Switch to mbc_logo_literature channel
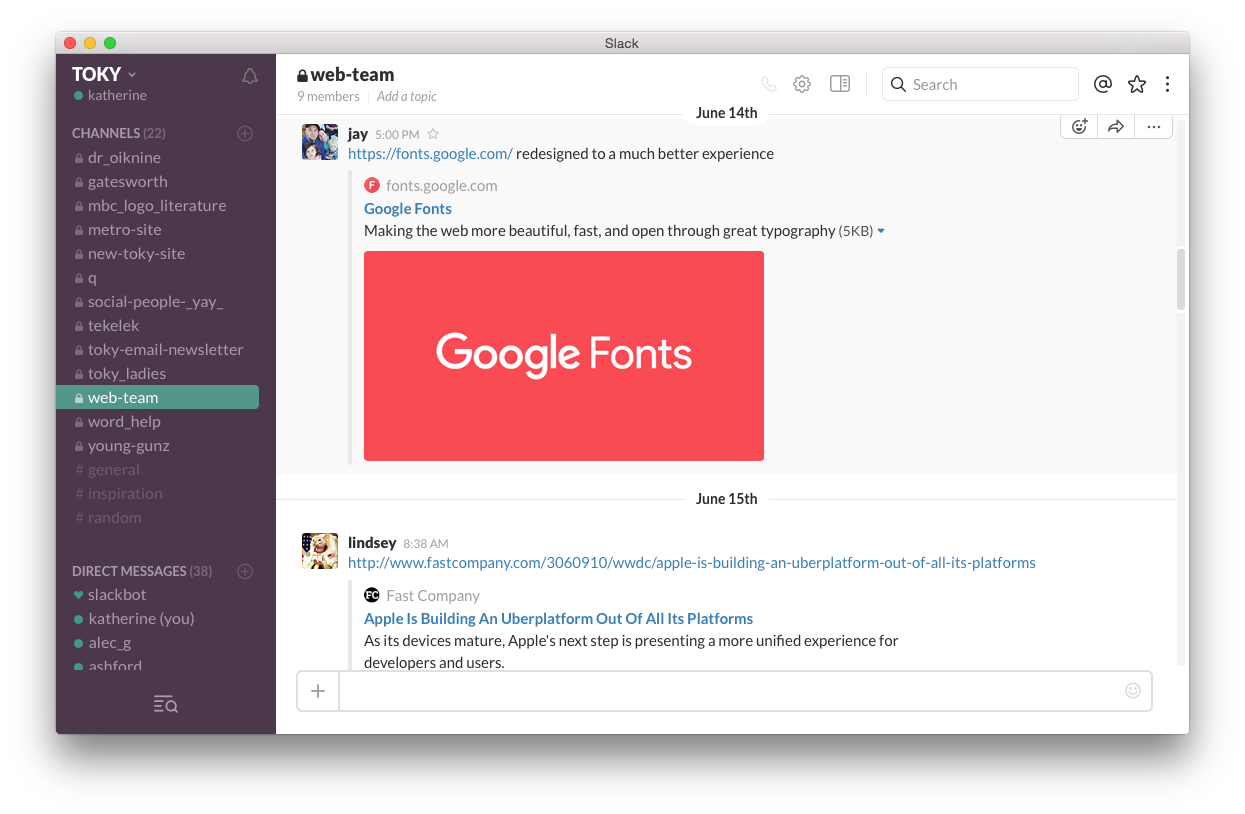The height and width of the screenshot is (814, 1245). tap(157, 205)
